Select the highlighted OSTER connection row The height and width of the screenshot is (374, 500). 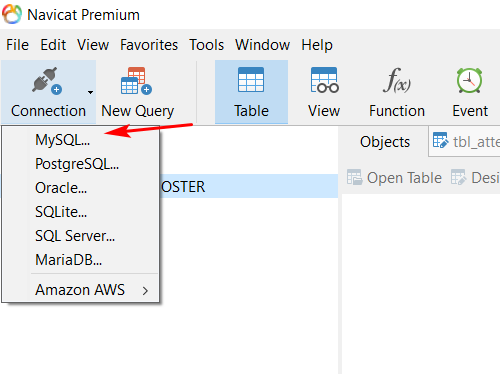coord(249,186)
